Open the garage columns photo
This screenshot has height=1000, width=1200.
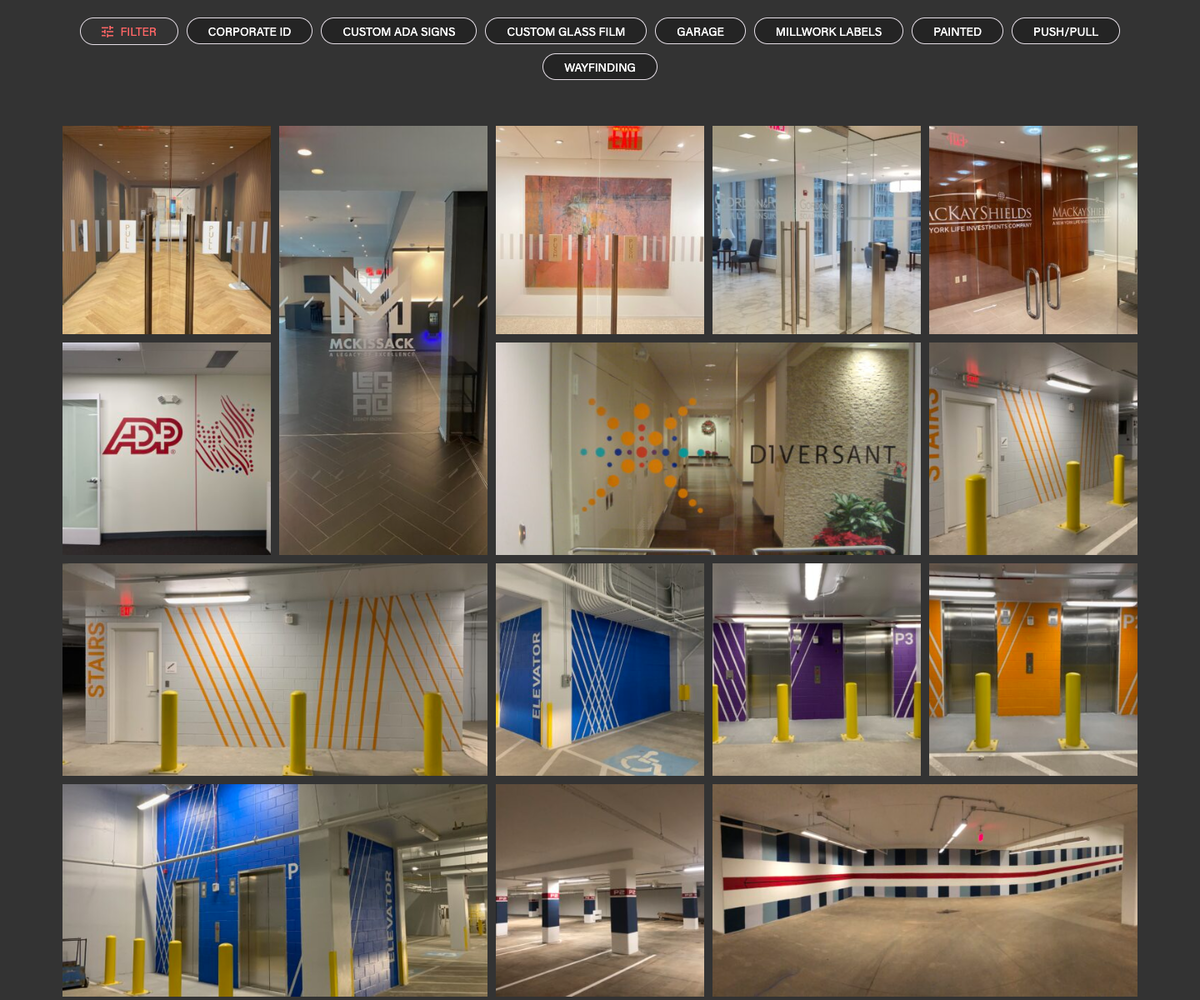(x=600, y=890)
